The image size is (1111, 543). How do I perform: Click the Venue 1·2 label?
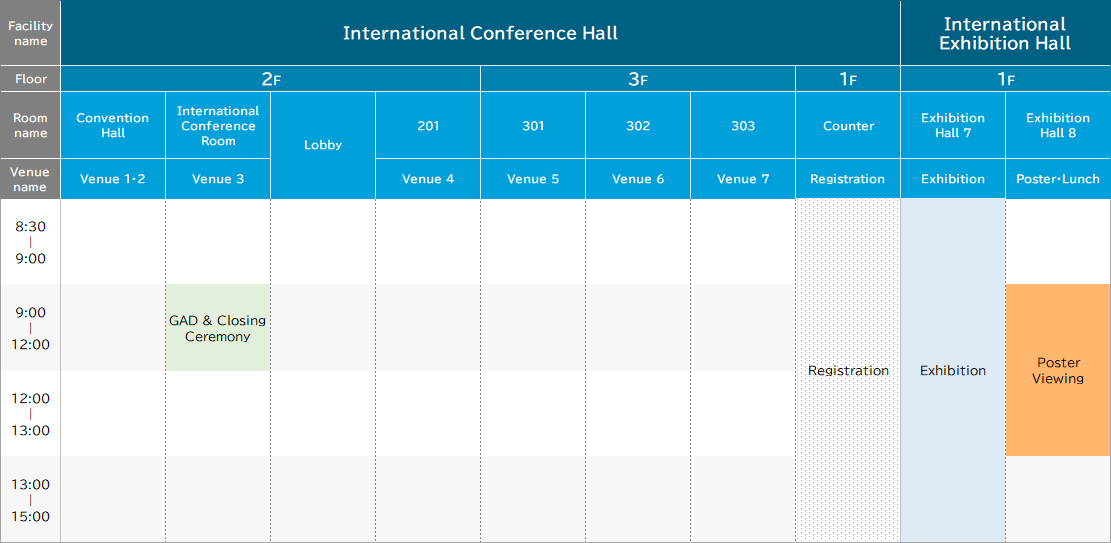[113, 179]
